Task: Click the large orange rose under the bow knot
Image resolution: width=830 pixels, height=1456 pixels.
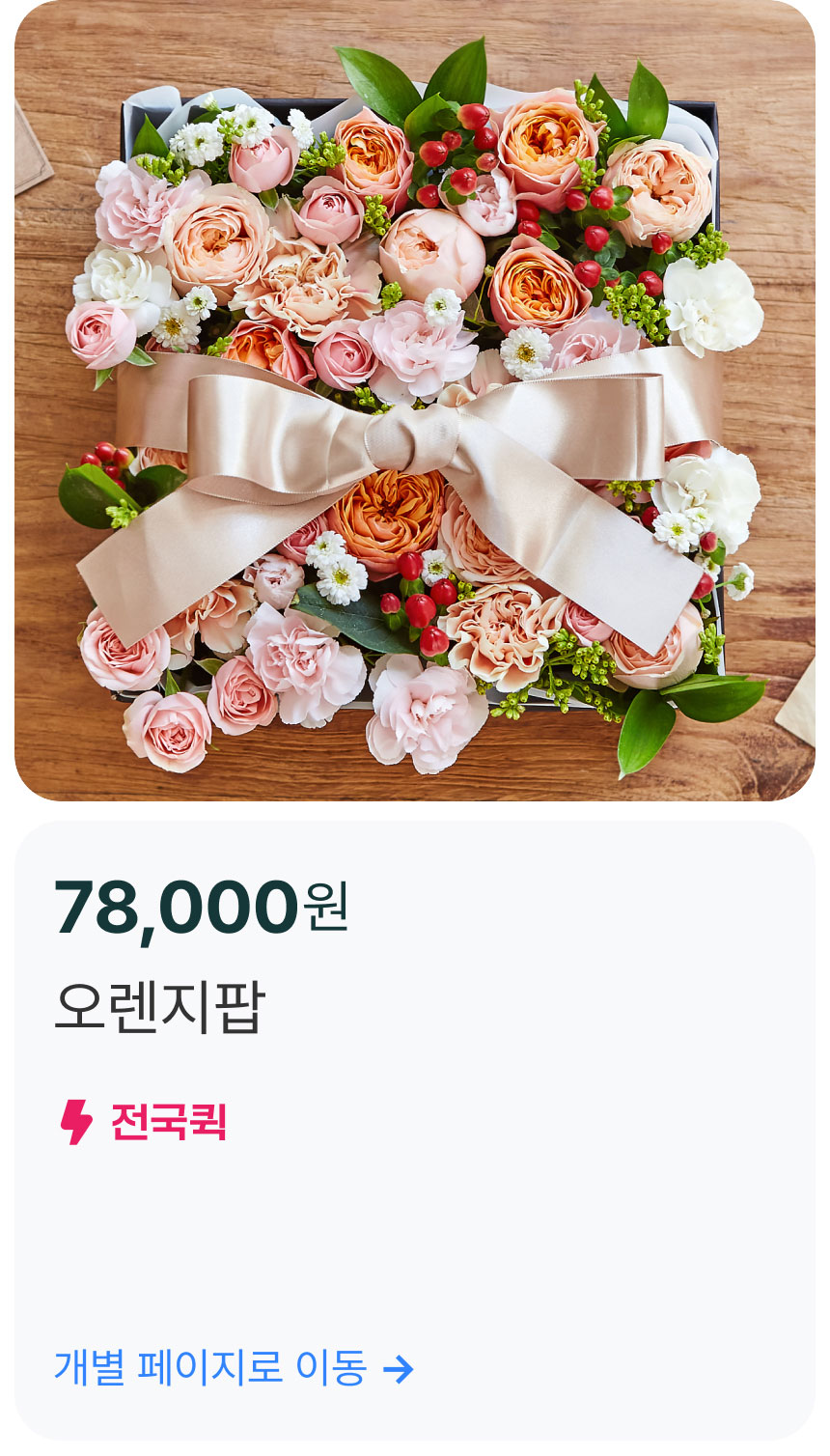Action: coord(386,519)
